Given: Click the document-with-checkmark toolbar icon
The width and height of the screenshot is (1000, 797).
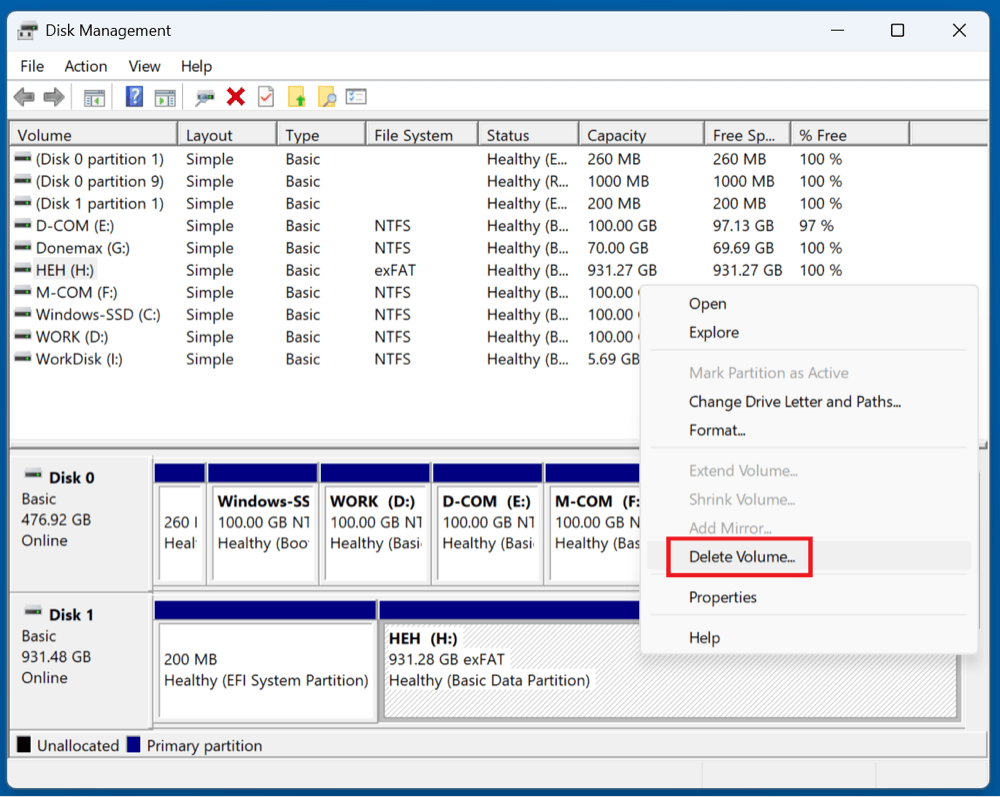Looking at the screenshot, I should coord(264,96).
